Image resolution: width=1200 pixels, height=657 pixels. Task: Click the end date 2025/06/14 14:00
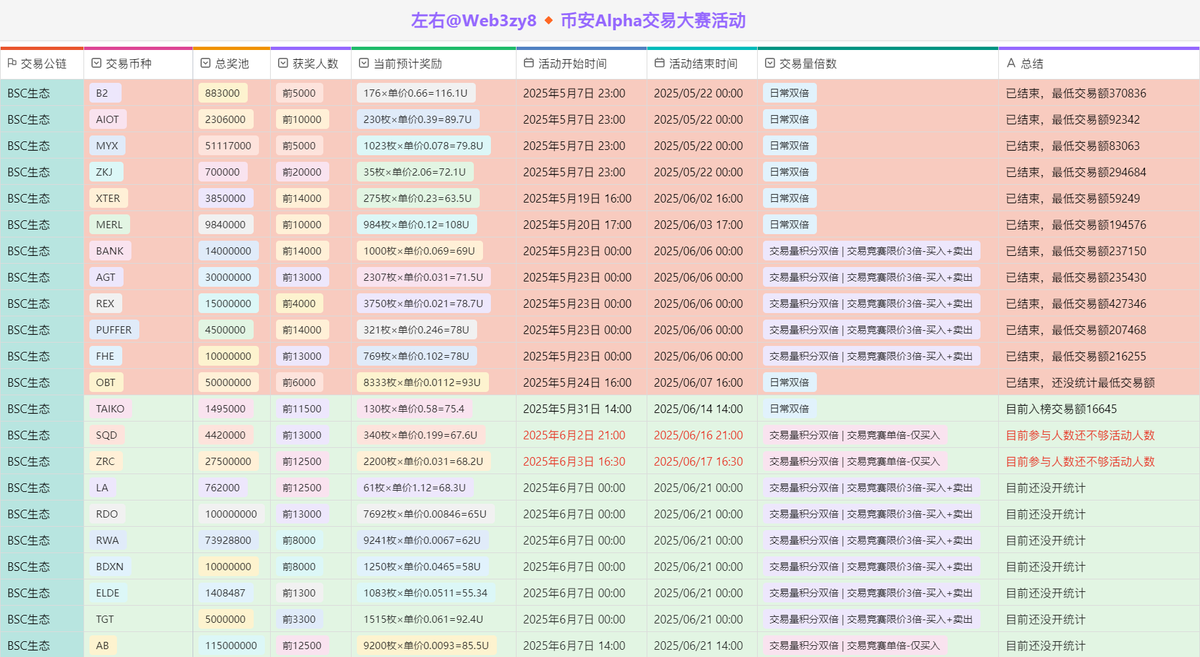click(698, 409)
